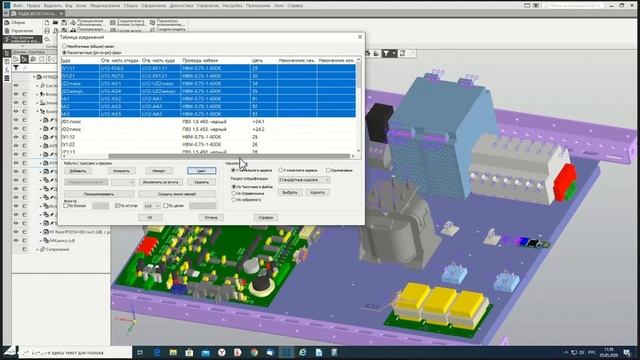The width and height of the screenshot is (640, 360).
Task: Open the dropdown arrow next to viewport filter
Action: point(393,53)
